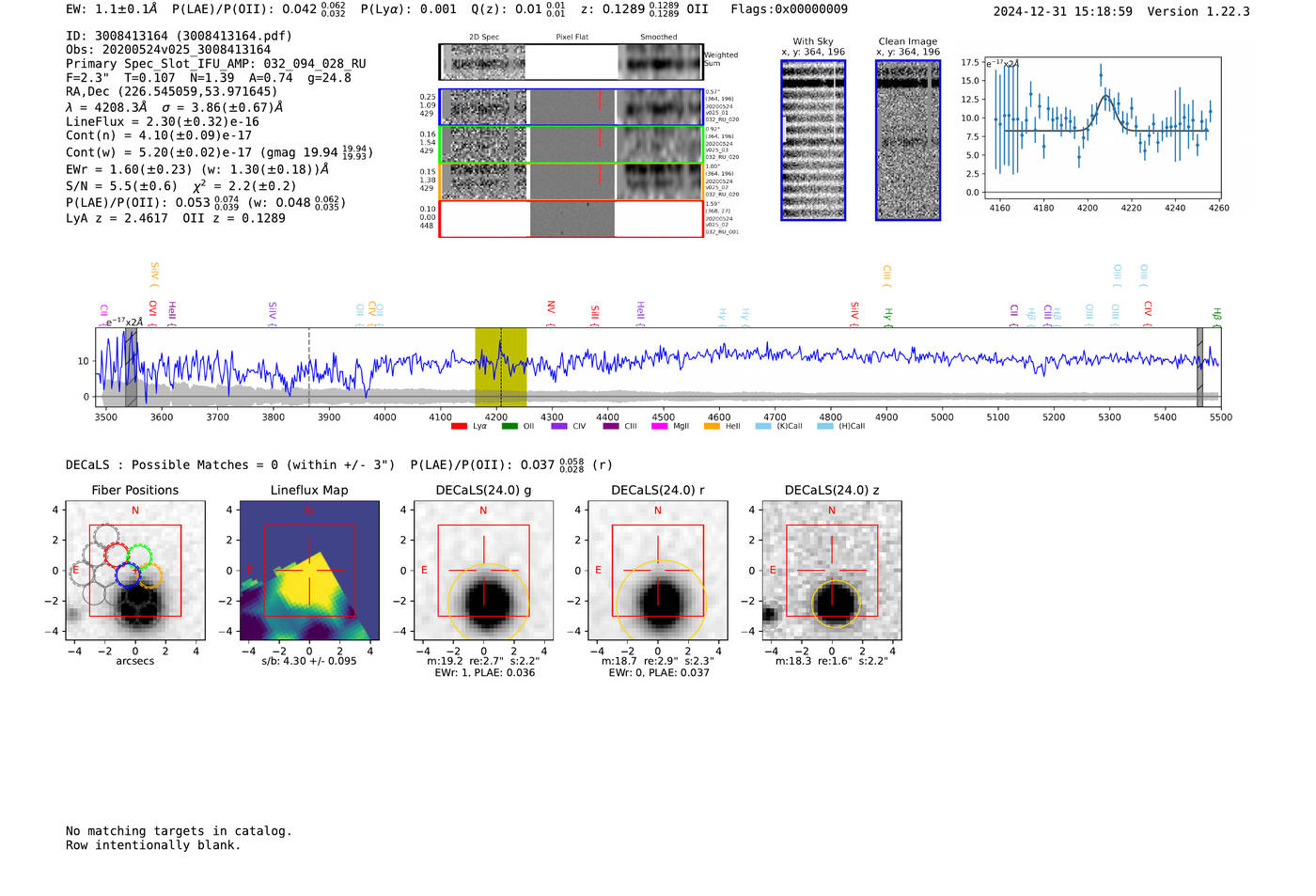The width and height of the screenshot is (1316, 896).
Task: Select the RA,Dec coordinates line
Action: click(172, 91)
